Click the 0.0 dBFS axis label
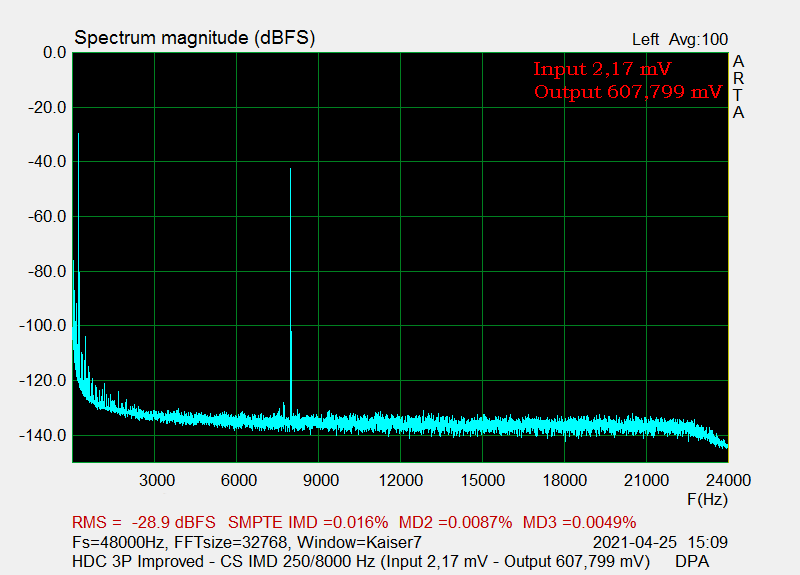 point(55,53)
